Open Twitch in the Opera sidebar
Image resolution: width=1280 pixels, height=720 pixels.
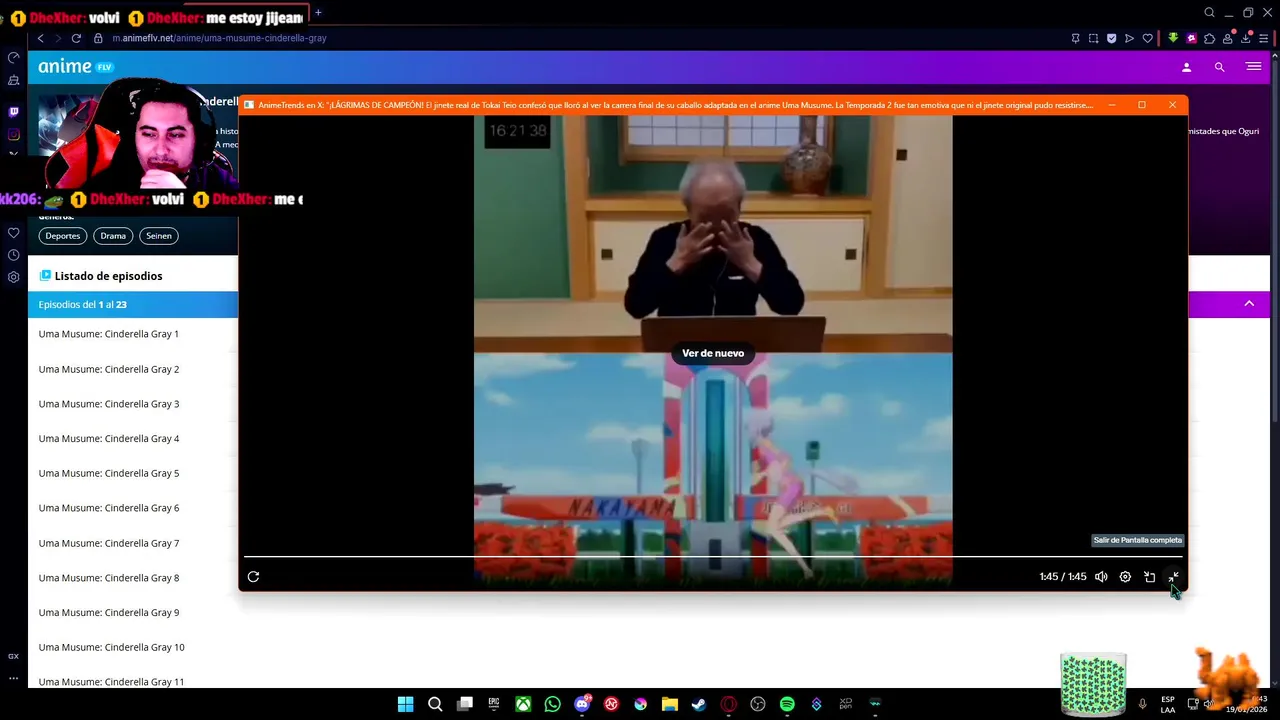coord(13,112)
